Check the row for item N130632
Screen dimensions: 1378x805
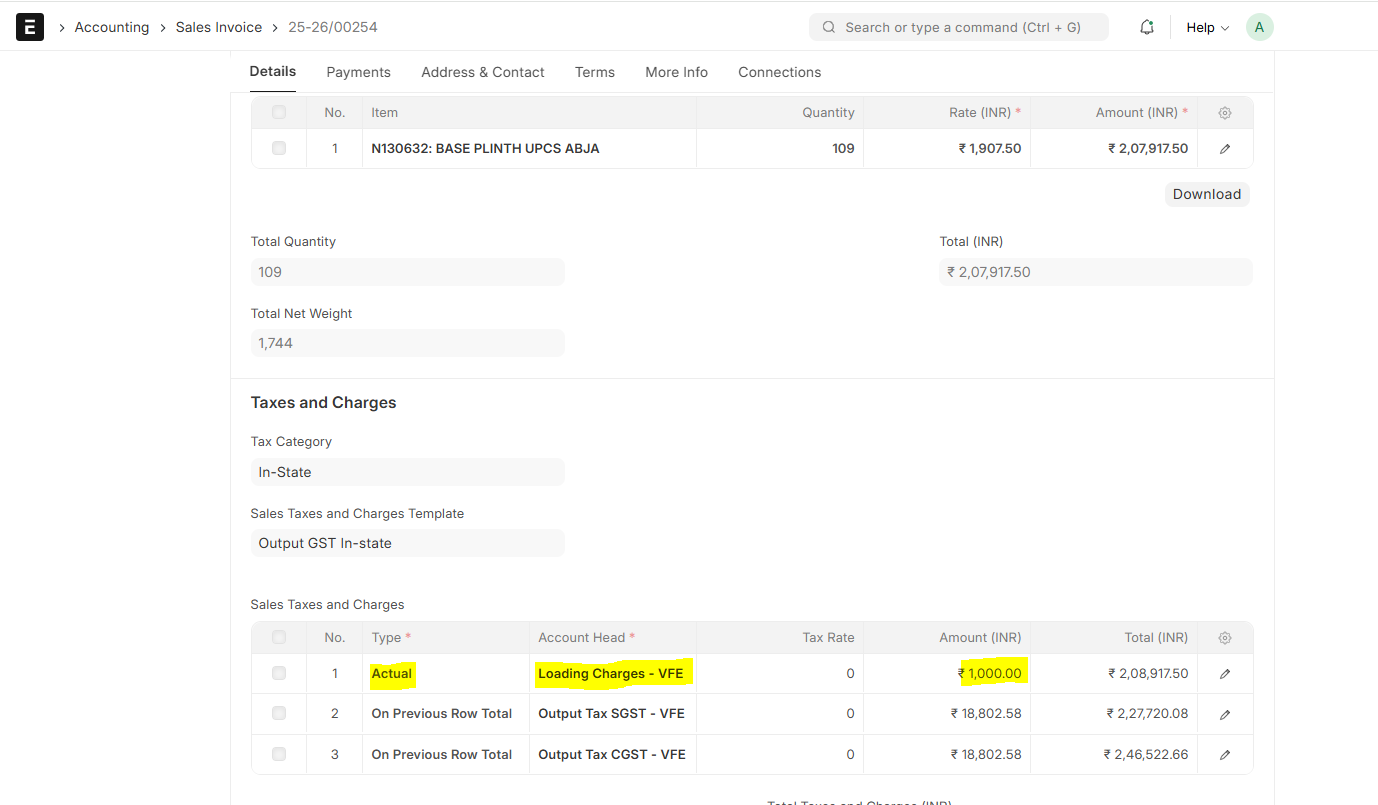click(279, 148)
